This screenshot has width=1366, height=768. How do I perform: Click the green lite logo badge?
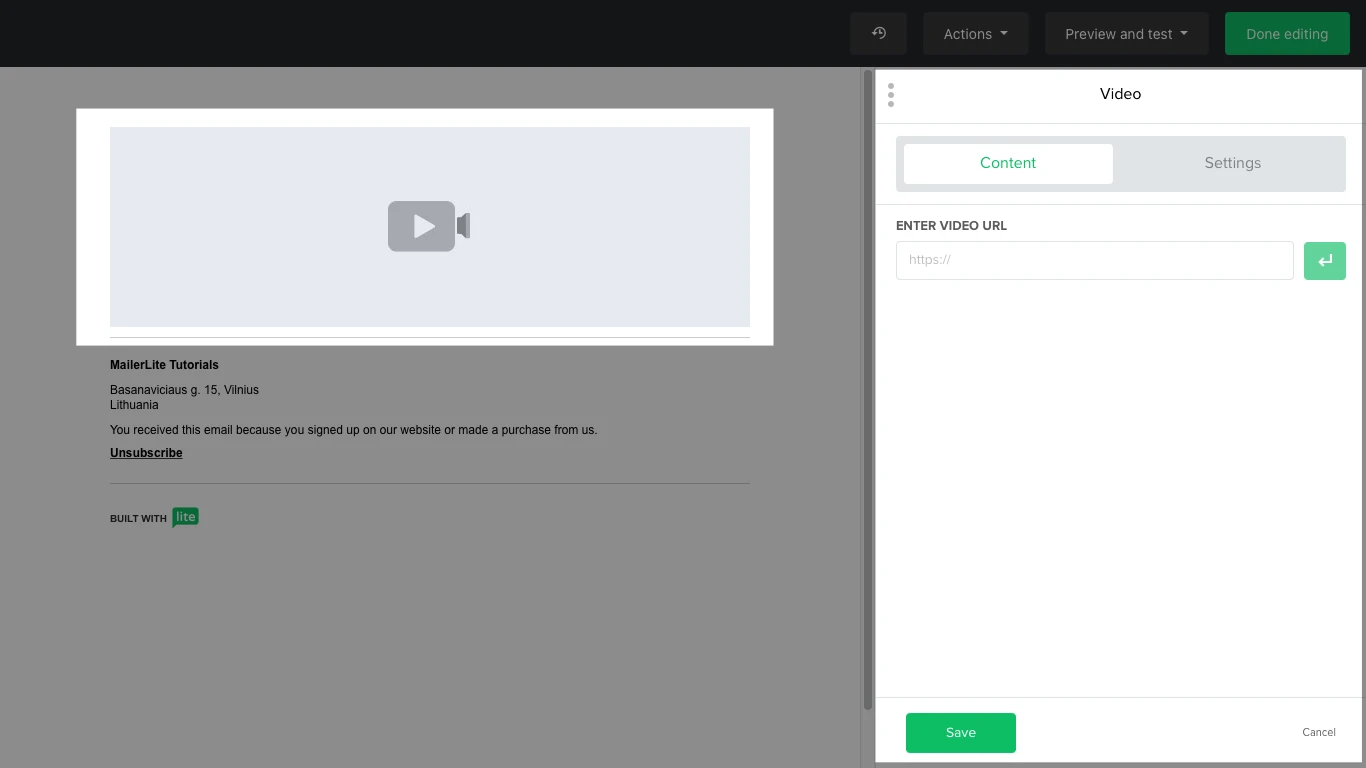point(186,517)
